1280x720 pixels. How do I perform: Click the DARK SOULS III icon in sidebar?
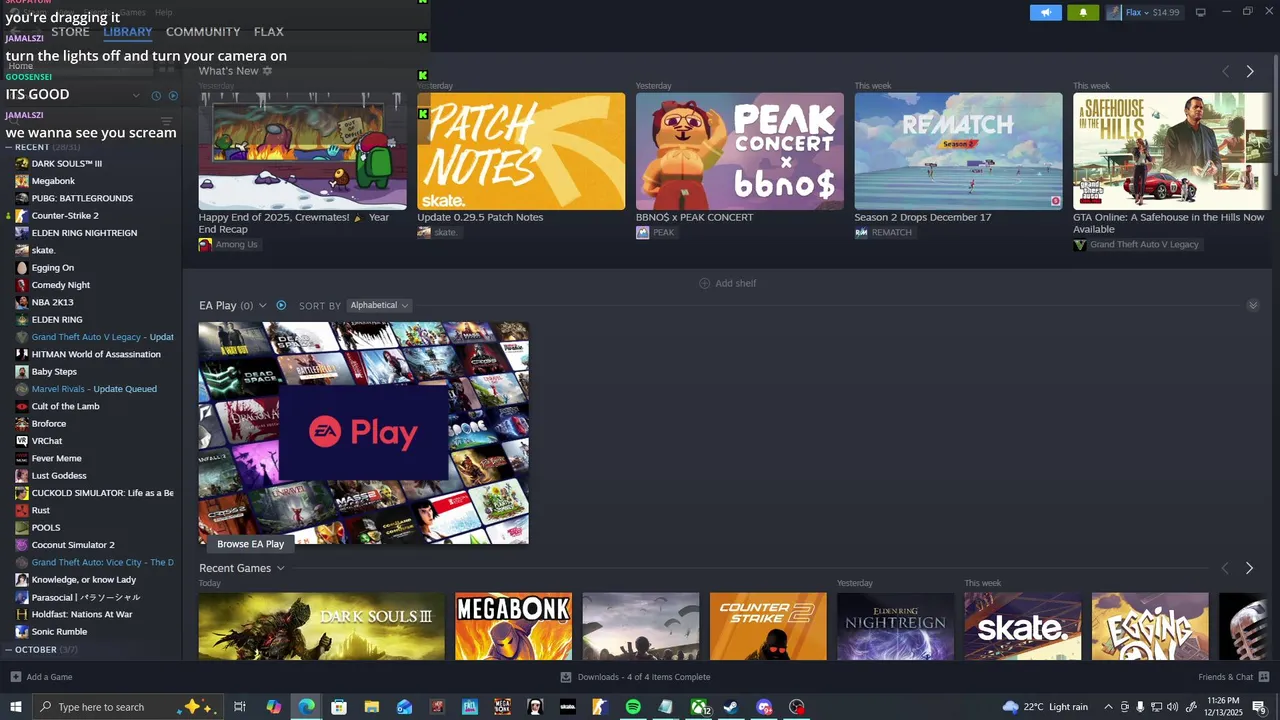[x=22, y=163]
